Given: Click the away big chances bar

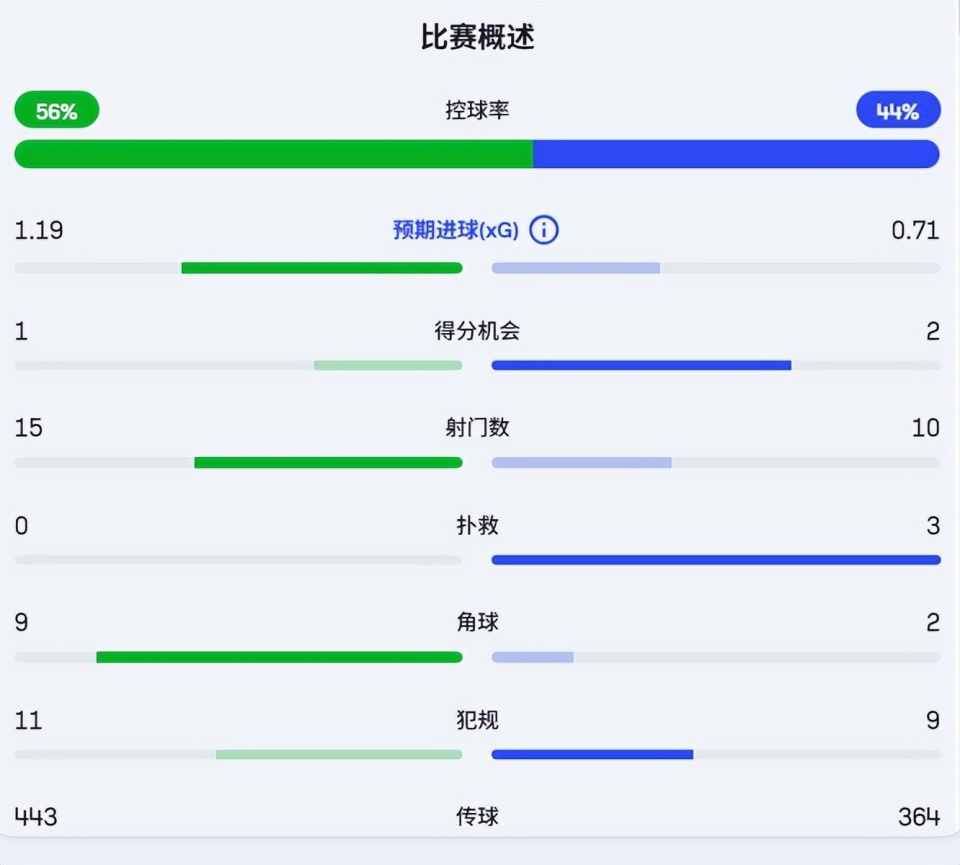Looking at the screenshot, I should 641,365.
